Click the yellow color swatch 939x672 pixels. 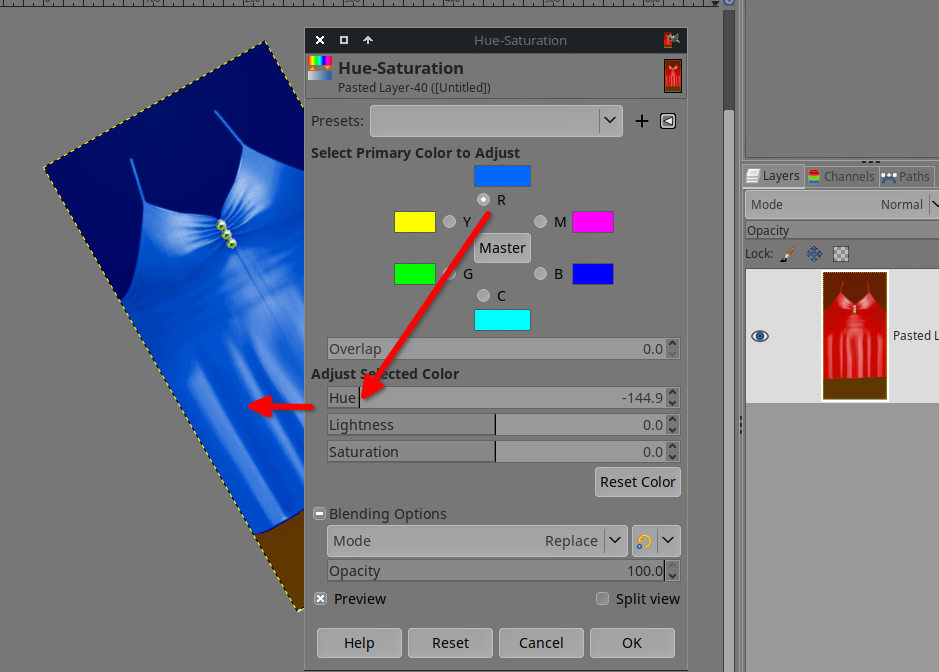[414, 222]
